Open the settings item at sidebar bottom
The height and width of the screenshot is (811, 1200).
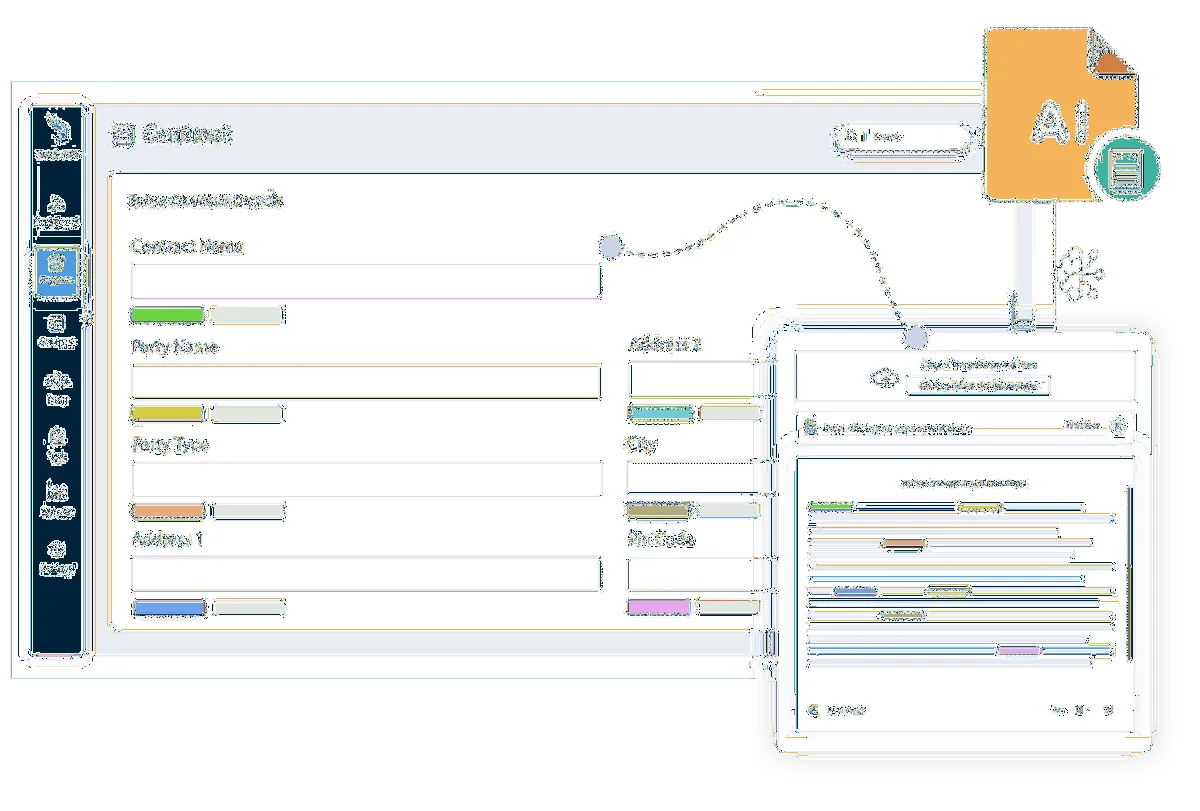coord(57,558)
